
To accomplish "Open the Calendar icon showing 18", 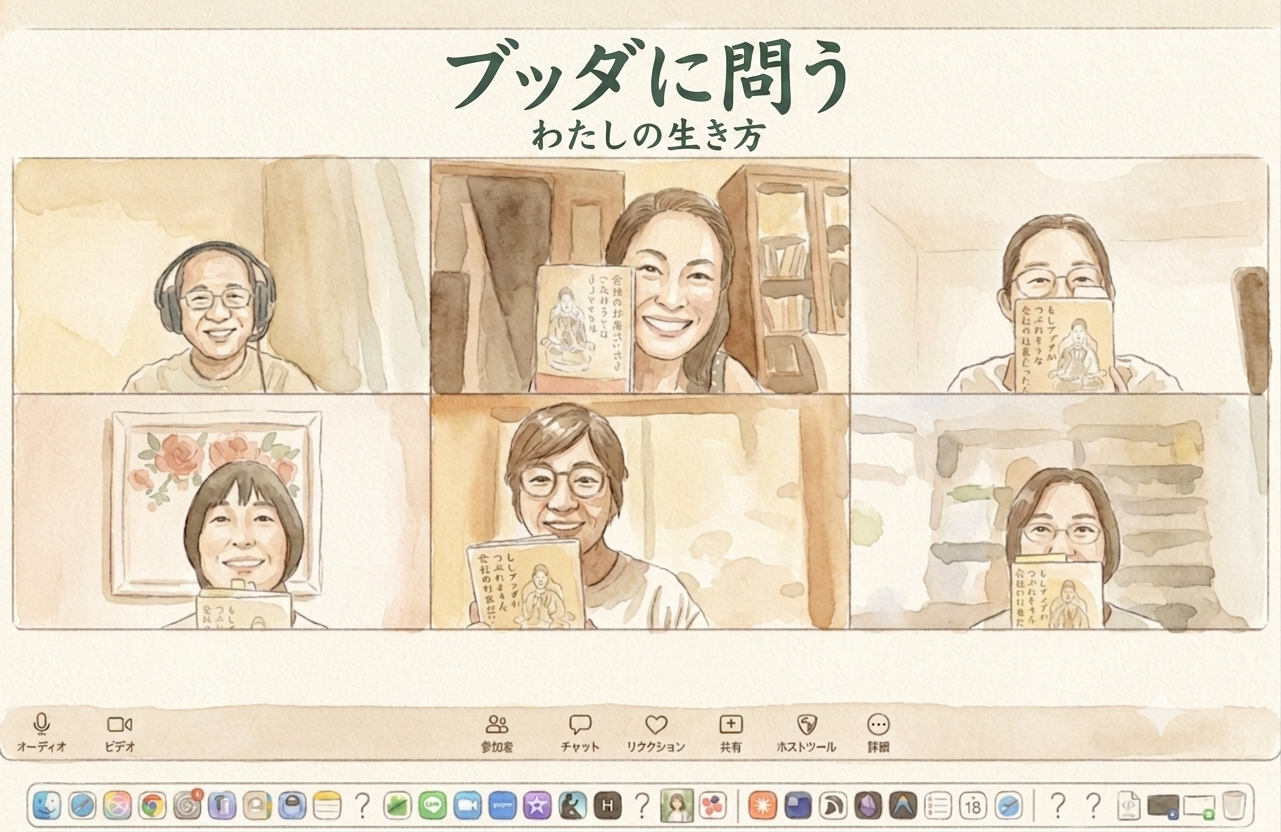I will pyautogui.click(x=973, y=805).
